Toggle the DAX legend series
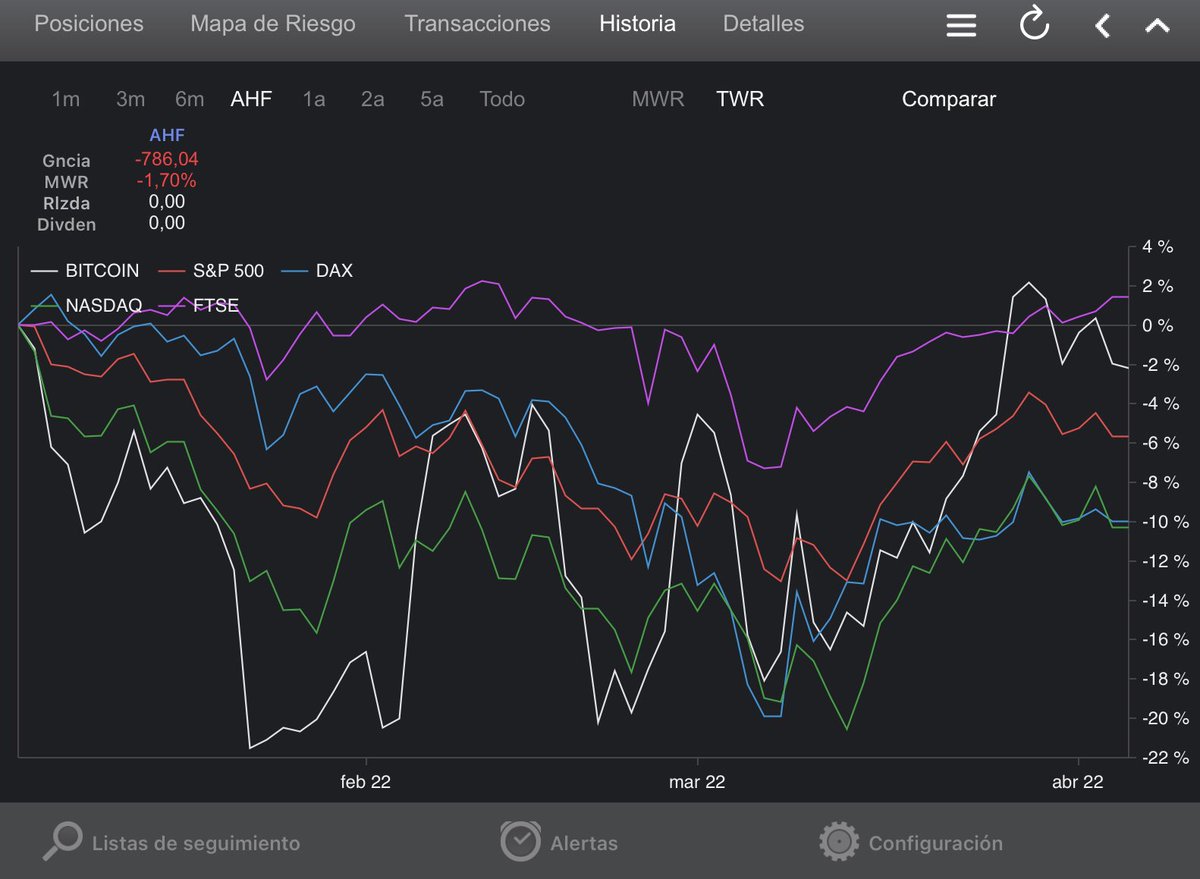 [x=318, y=271]
